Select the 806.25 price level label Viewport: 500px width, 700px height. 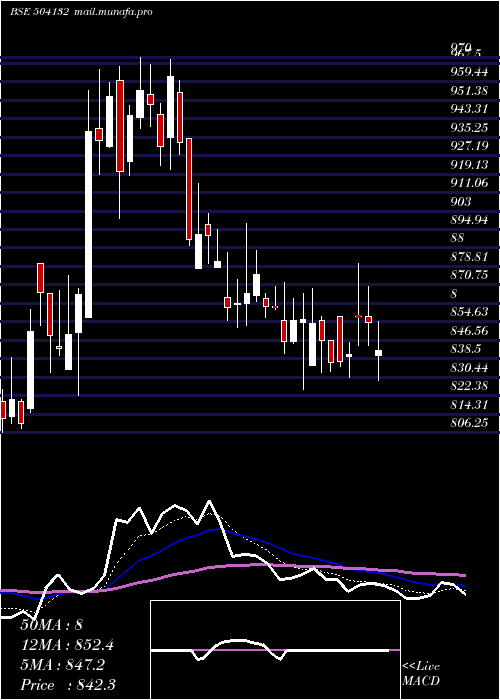[x=469, y=423]
